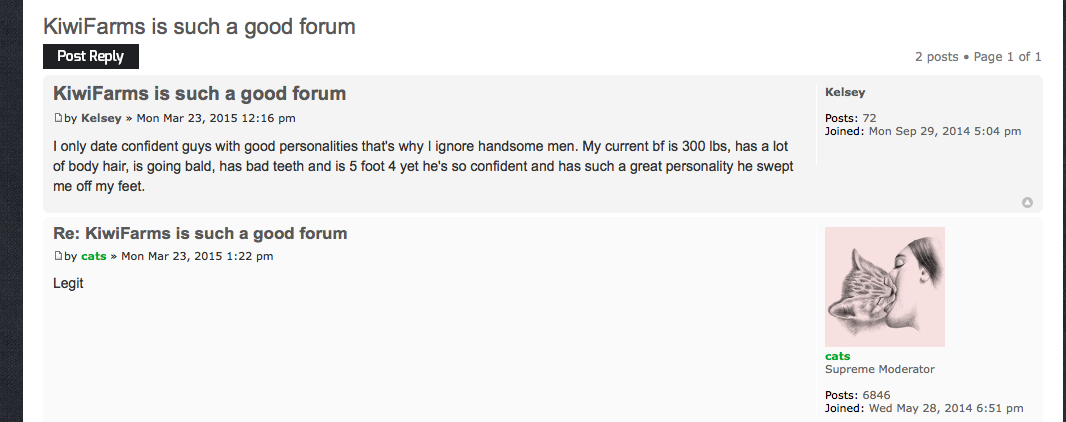
Task: Click cats' post count 6846
Action: 876,395
